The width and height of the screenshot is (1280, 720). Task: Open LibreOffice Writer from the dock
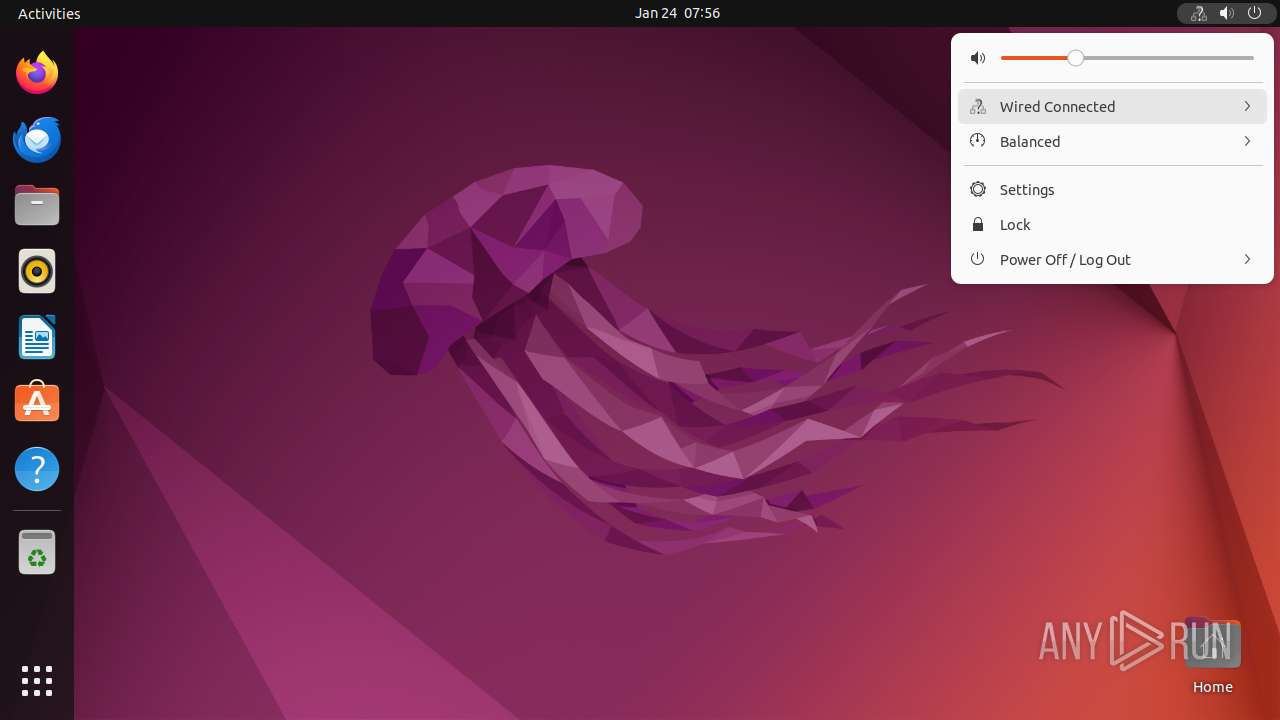pos(37,337)
